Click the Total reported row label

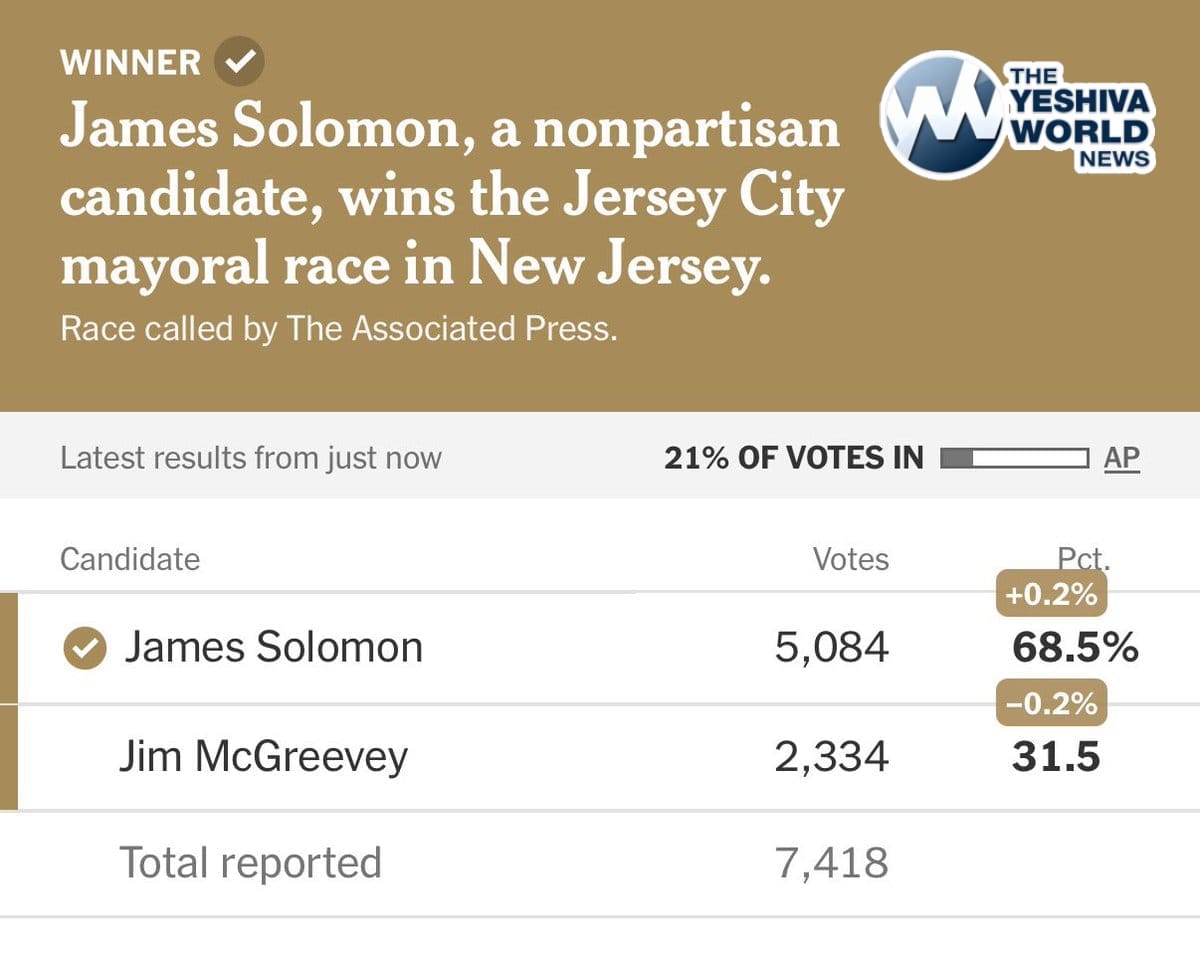coord(250,862)
